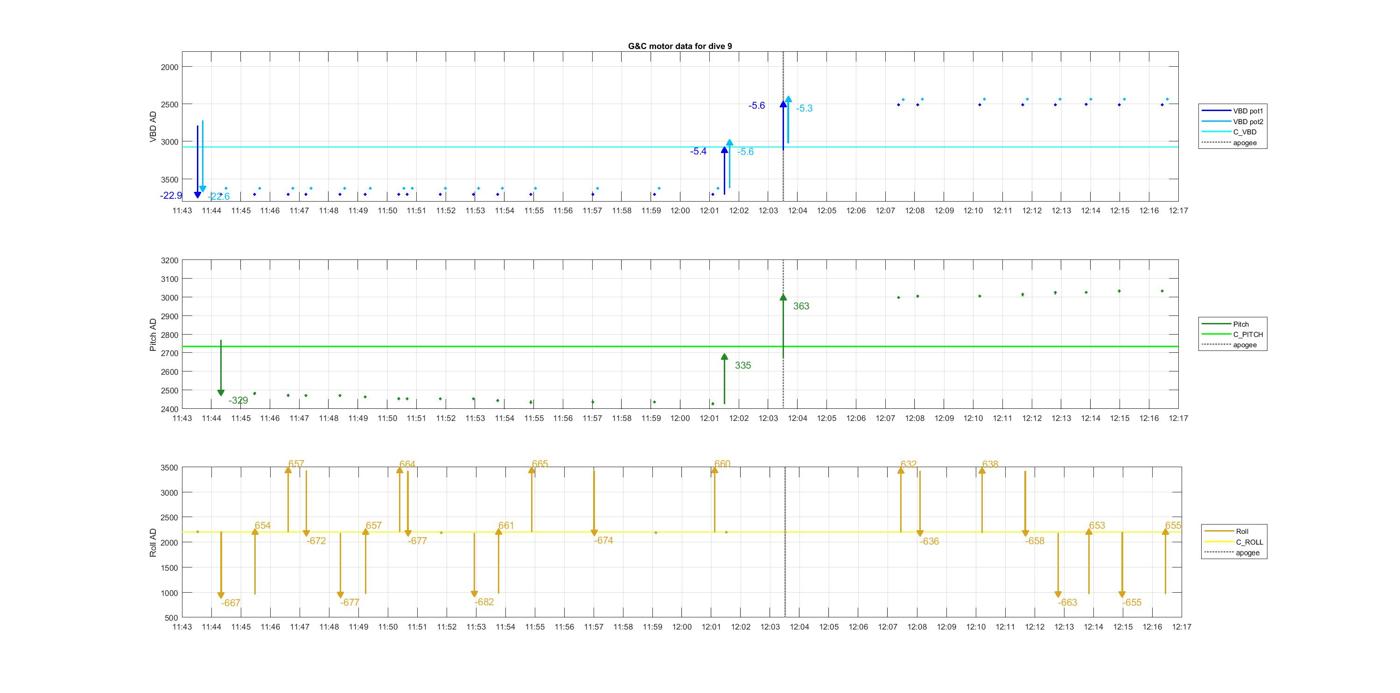Click the "-5.4" VBD data label
The height and width of the screenshot is (693, 1400).
click(x=698, y=151)
